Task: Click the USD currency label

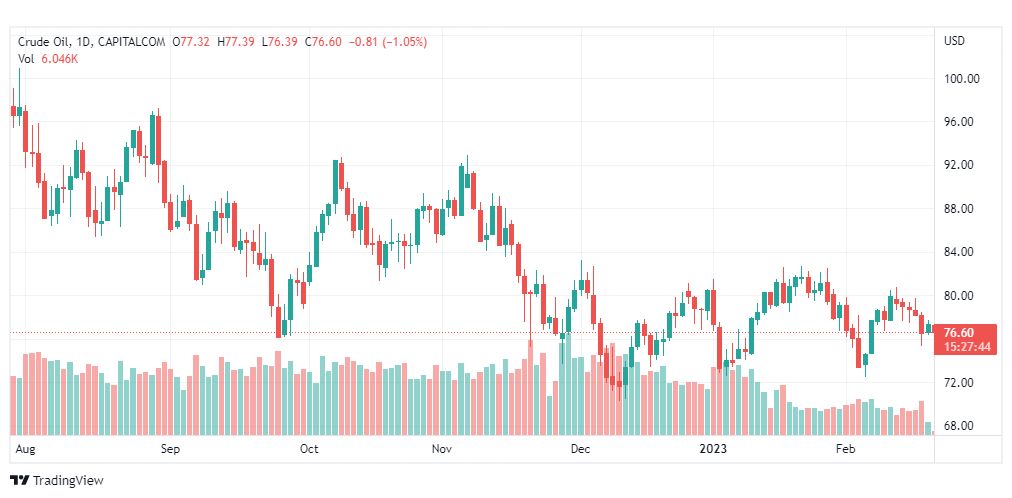Action: tap(954, 41)
